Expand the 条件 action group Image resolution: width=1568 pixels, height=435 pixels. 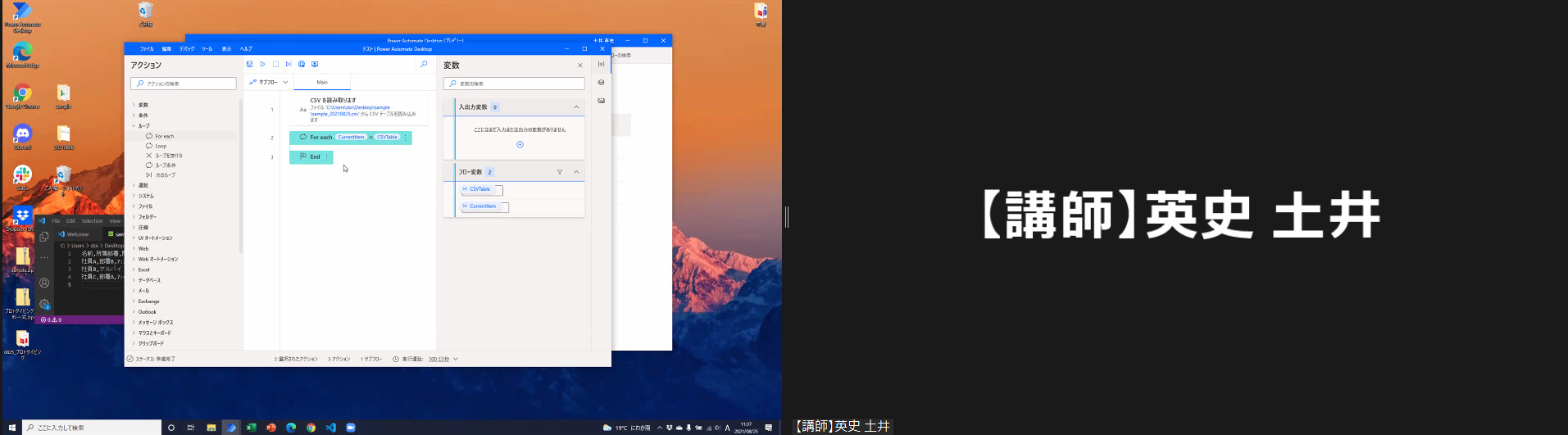(x=134, y=116)
